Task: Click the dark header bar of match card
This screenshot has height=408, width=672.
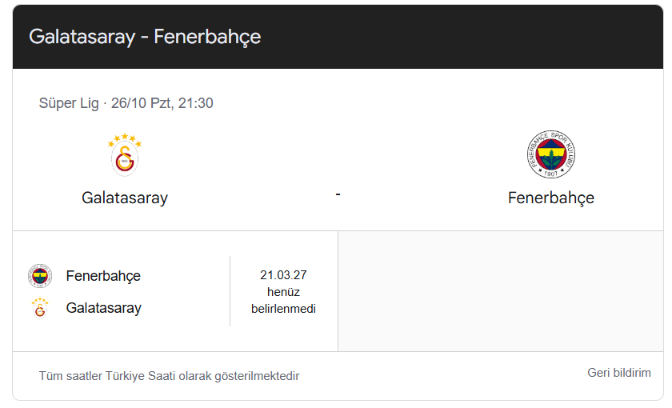Action: pyautogui.click(x=338, y=37)
